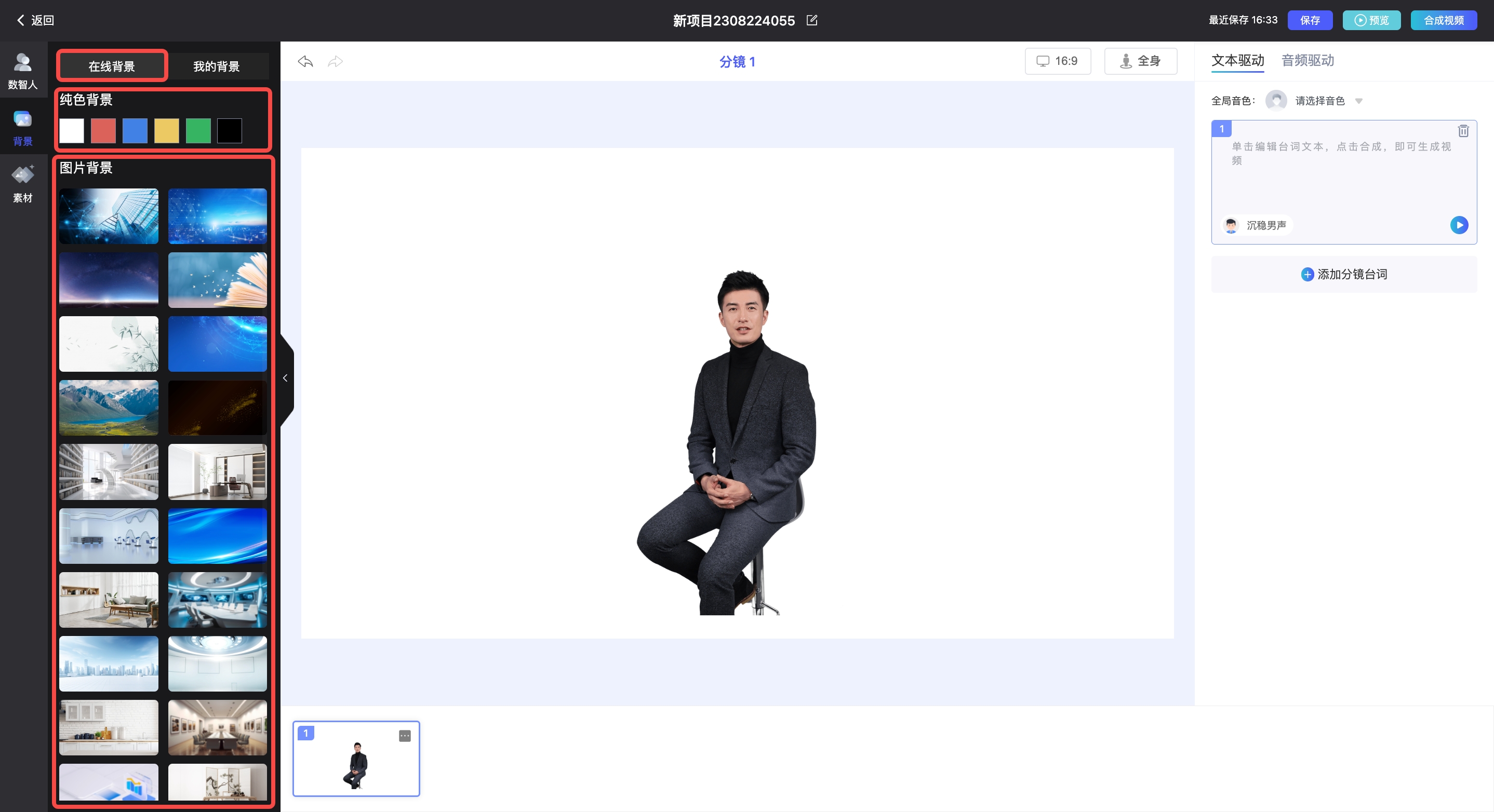1494x812 pixels.
Task: Open the 数智人 digital human panel
Action: [23, 71]
